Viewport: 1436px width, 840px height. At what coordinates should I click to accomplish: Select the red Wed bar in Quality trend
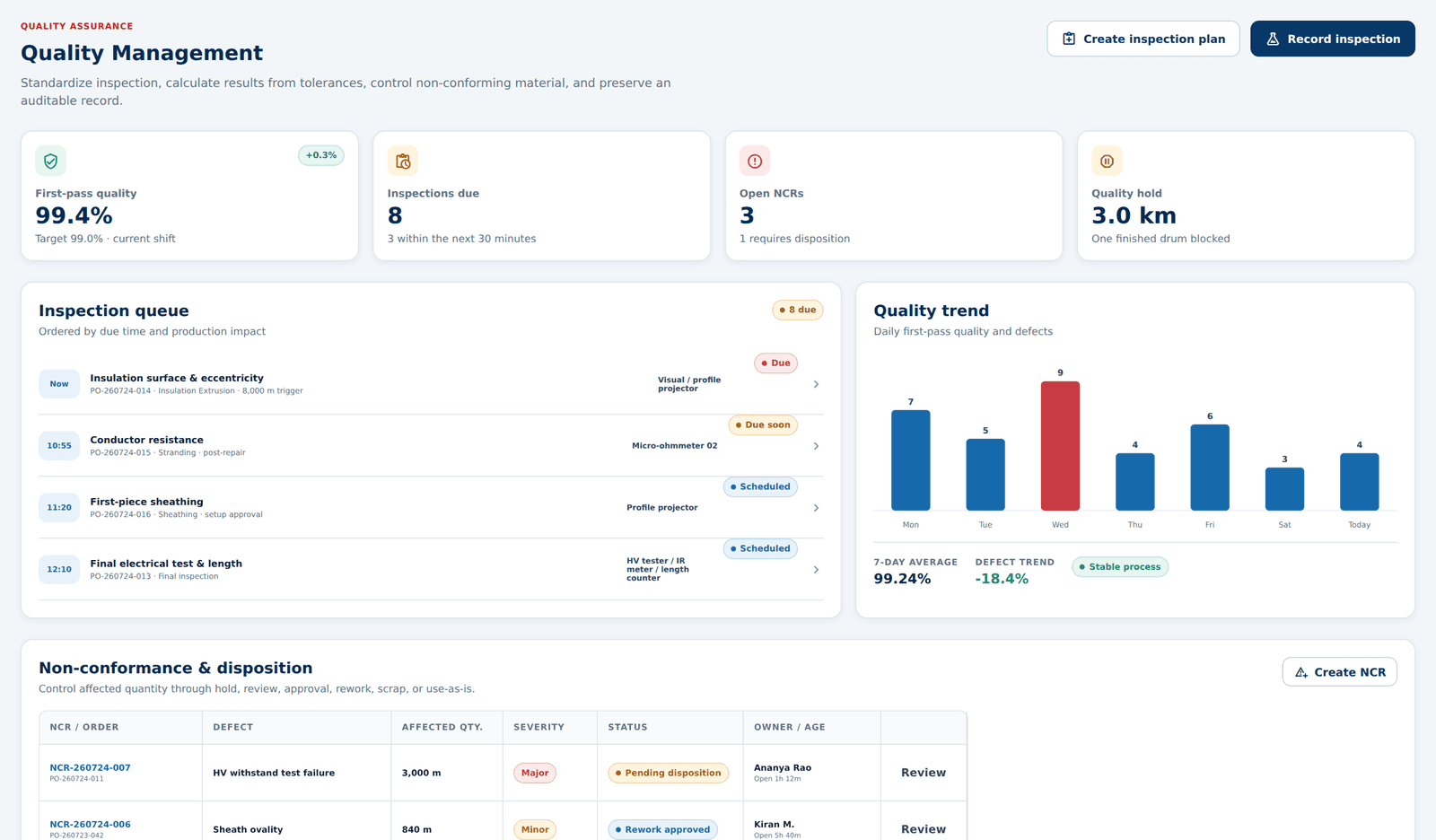coord(1060,446)
